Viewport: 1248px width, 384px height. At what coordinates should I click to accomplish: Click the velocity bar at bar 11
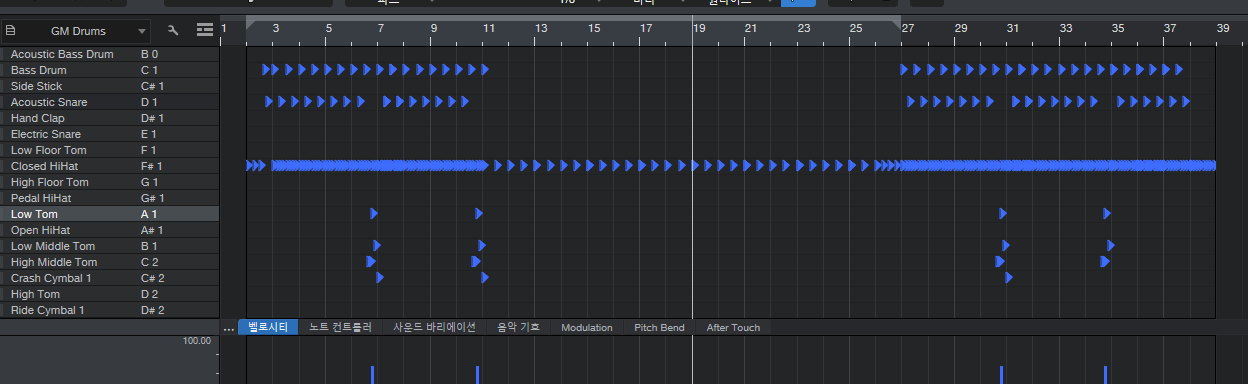pyautogui.click(x=477, y=375)
